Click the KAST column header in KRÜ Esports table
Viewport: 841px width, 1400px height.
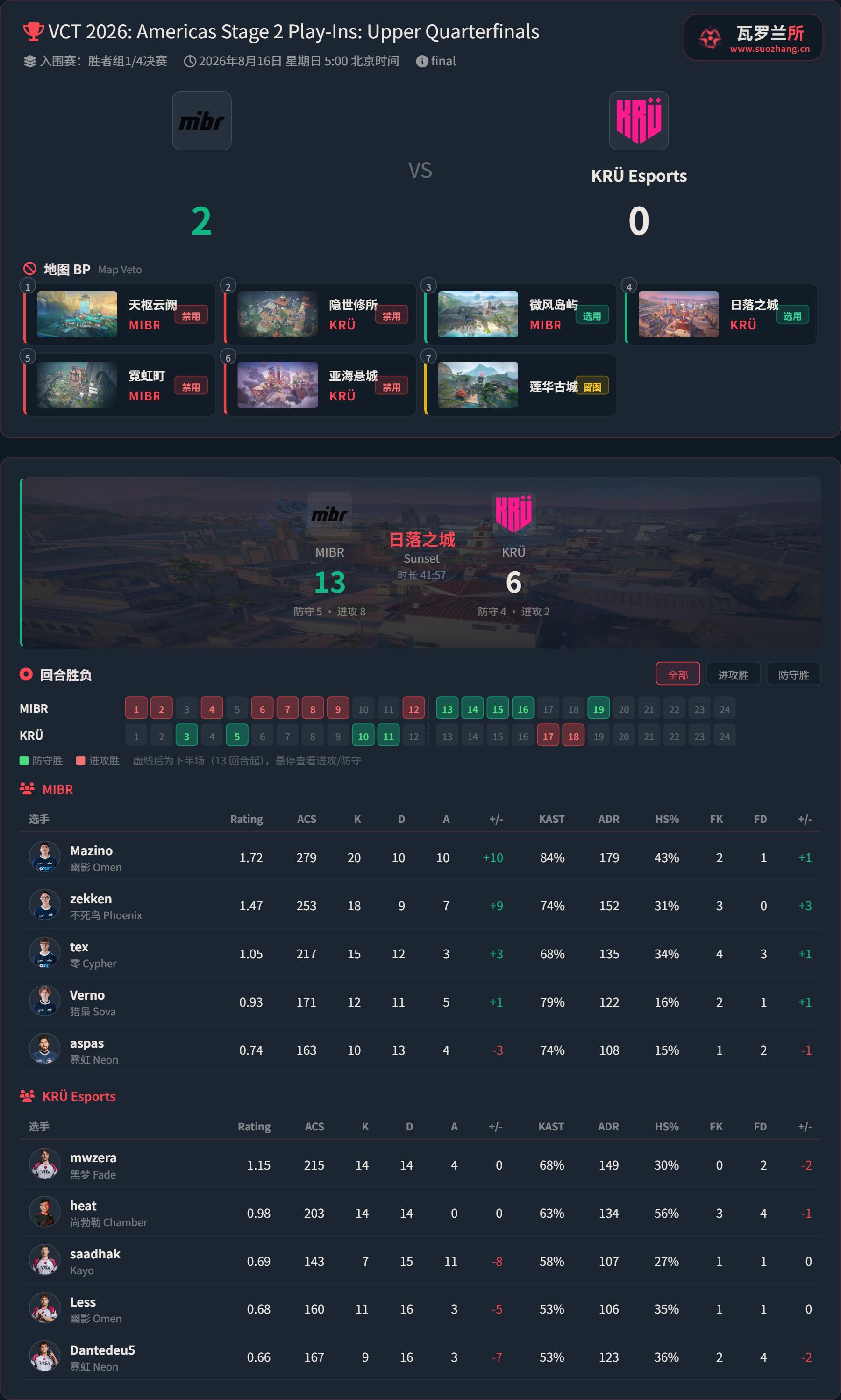pos(551,1126)
